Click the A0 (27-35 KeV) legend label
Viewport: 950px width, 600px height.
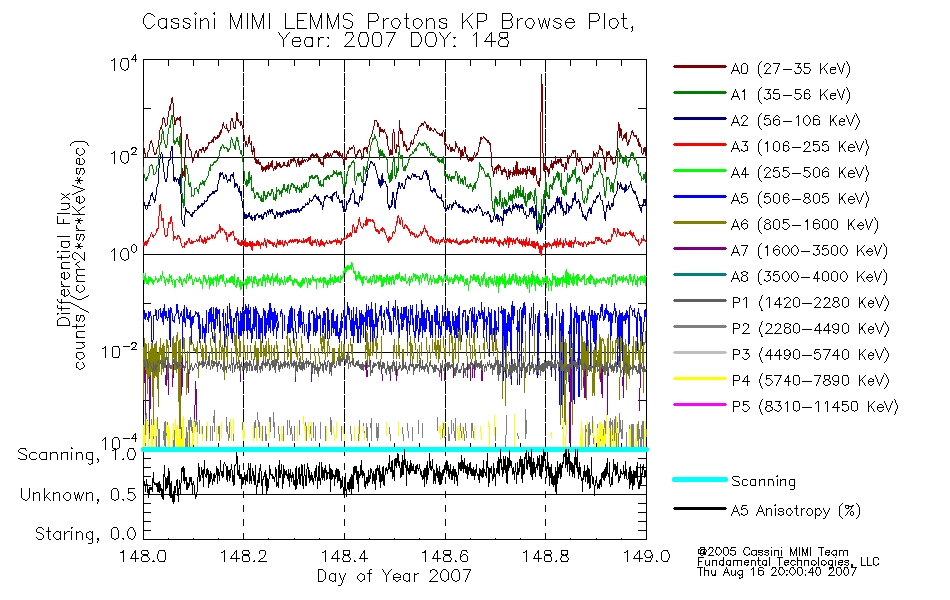tap(791, 68)
